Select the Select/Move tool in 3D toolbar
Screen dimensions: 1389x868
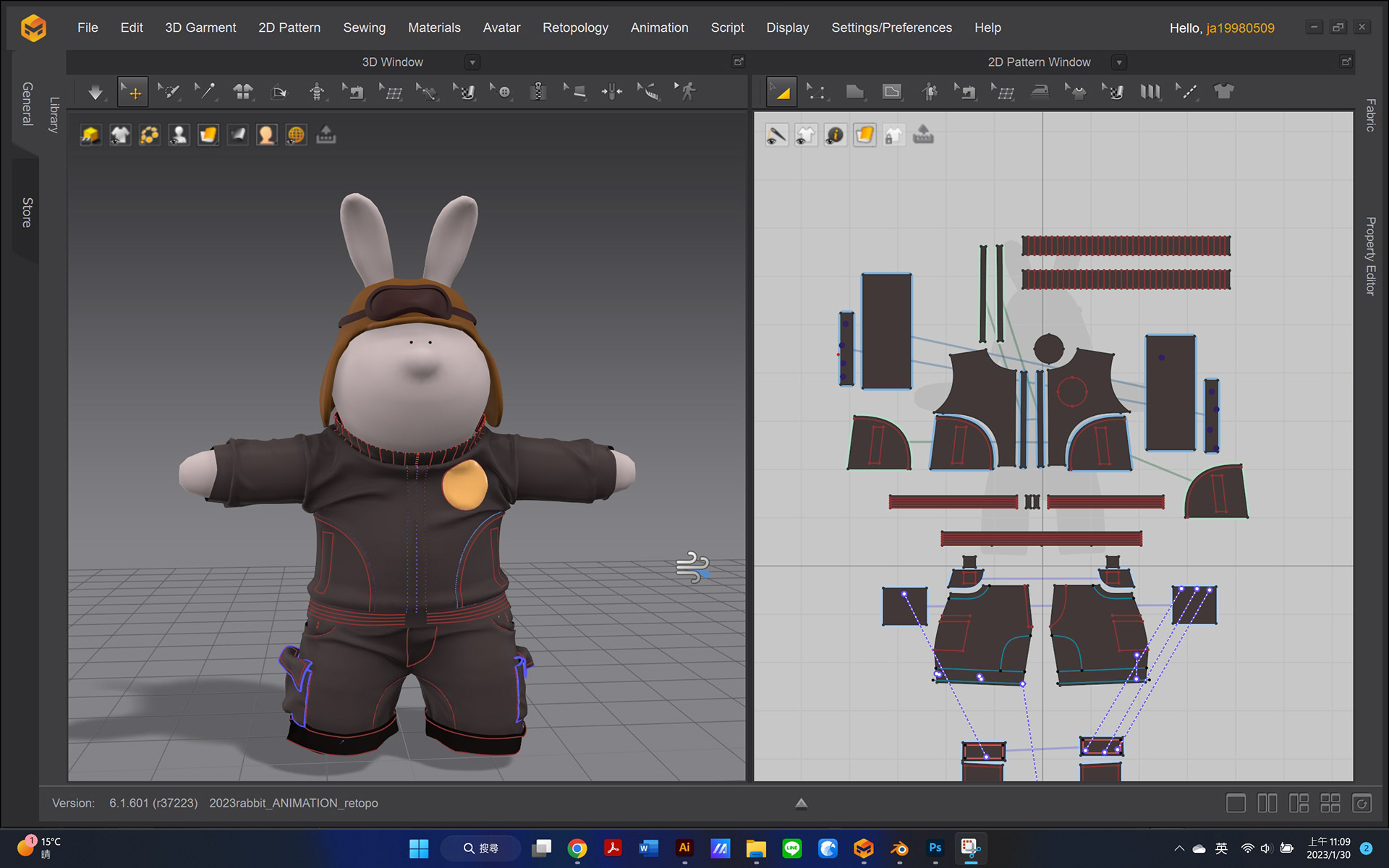(133, 92)
